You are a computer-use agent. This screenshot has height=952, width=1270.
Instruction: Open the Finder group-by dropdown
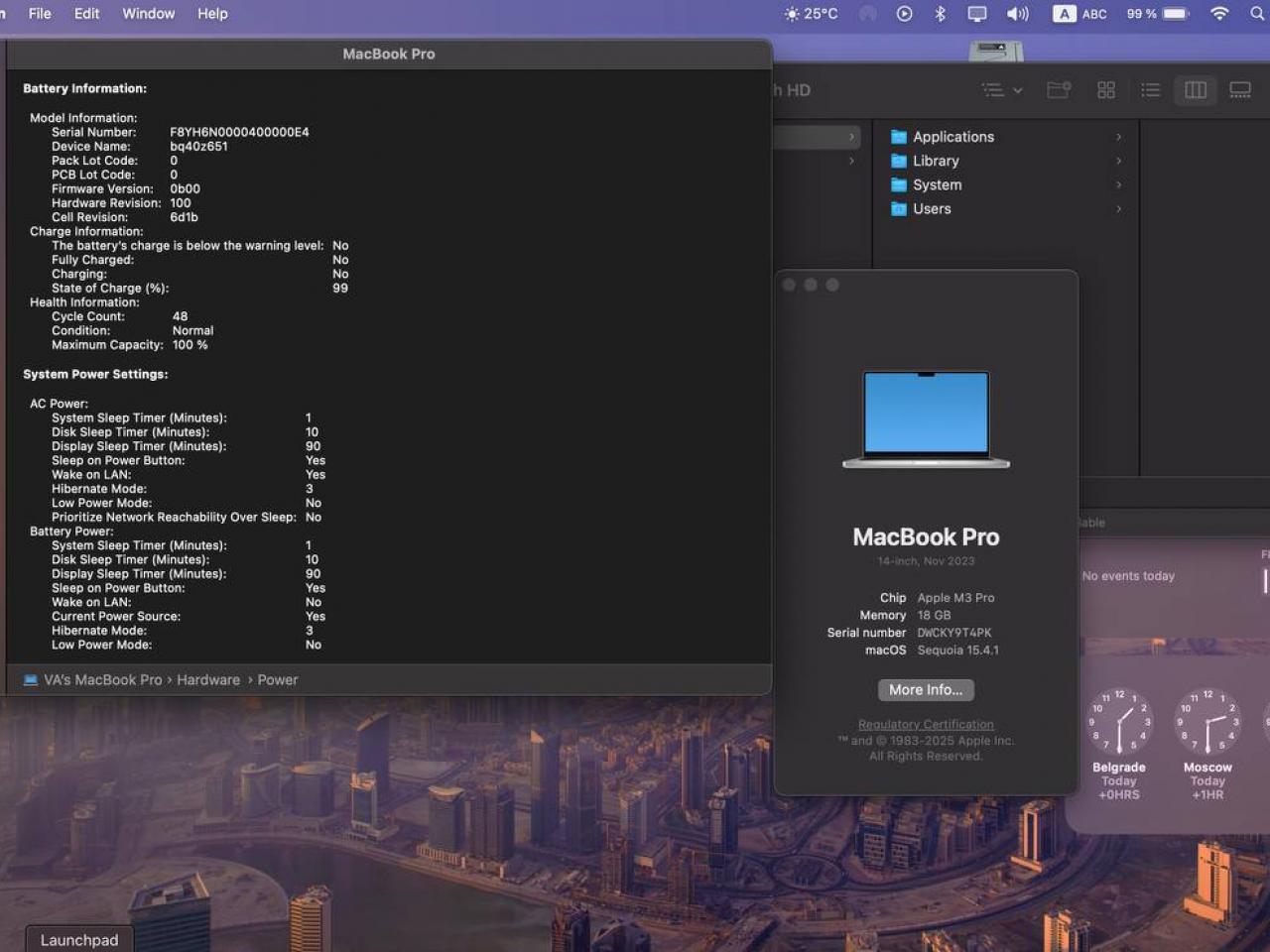pyautogui.click(x=1002, y=90)
